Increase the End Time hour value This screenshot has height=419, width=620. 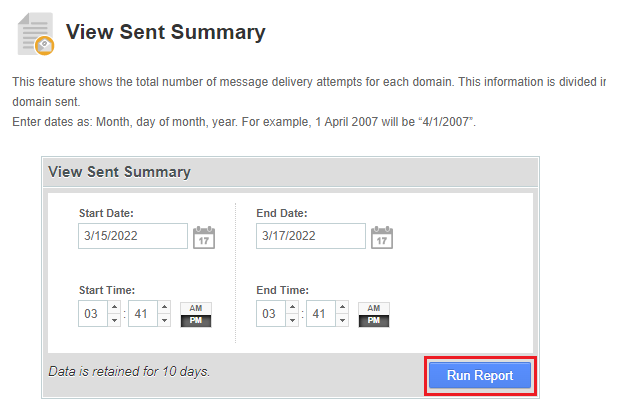coord(291,308)
